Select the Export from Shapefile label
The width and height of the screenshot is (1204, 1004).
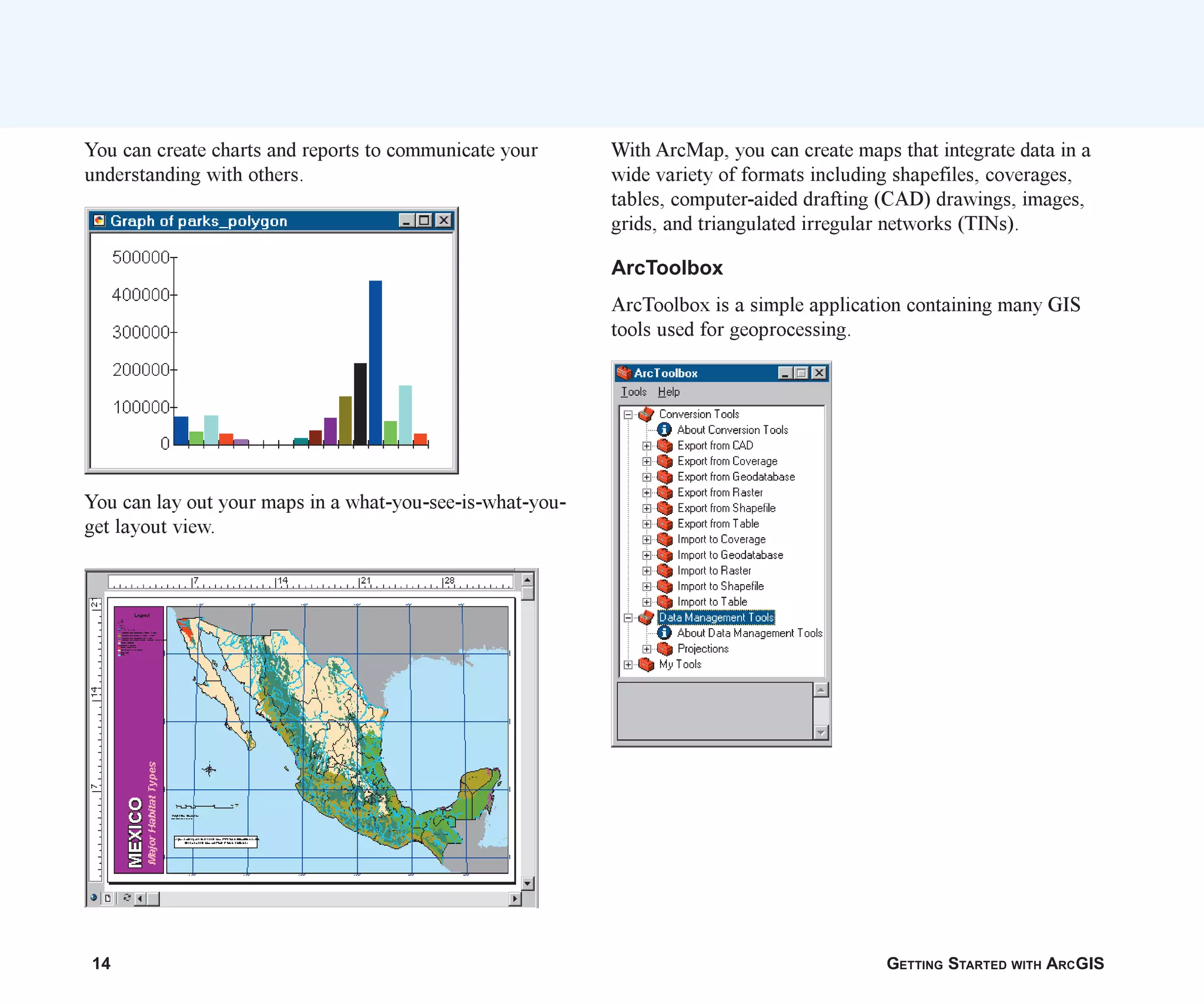[727, 508]
